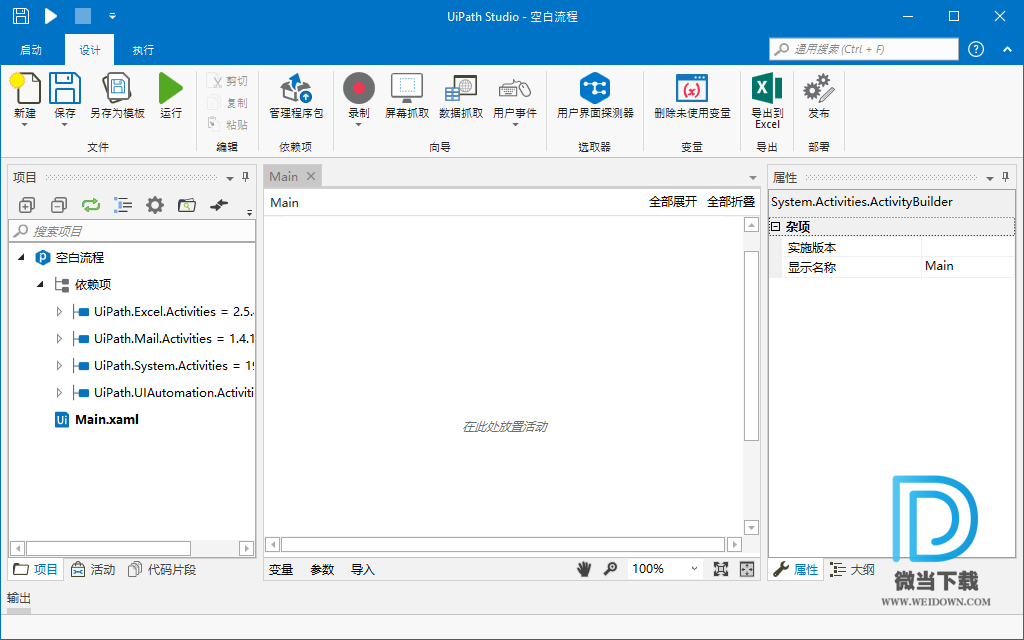This screenshot has width=1024, height=640.
Task: Click the 数据抓取 data scraping icon
Action: [461, 88]
